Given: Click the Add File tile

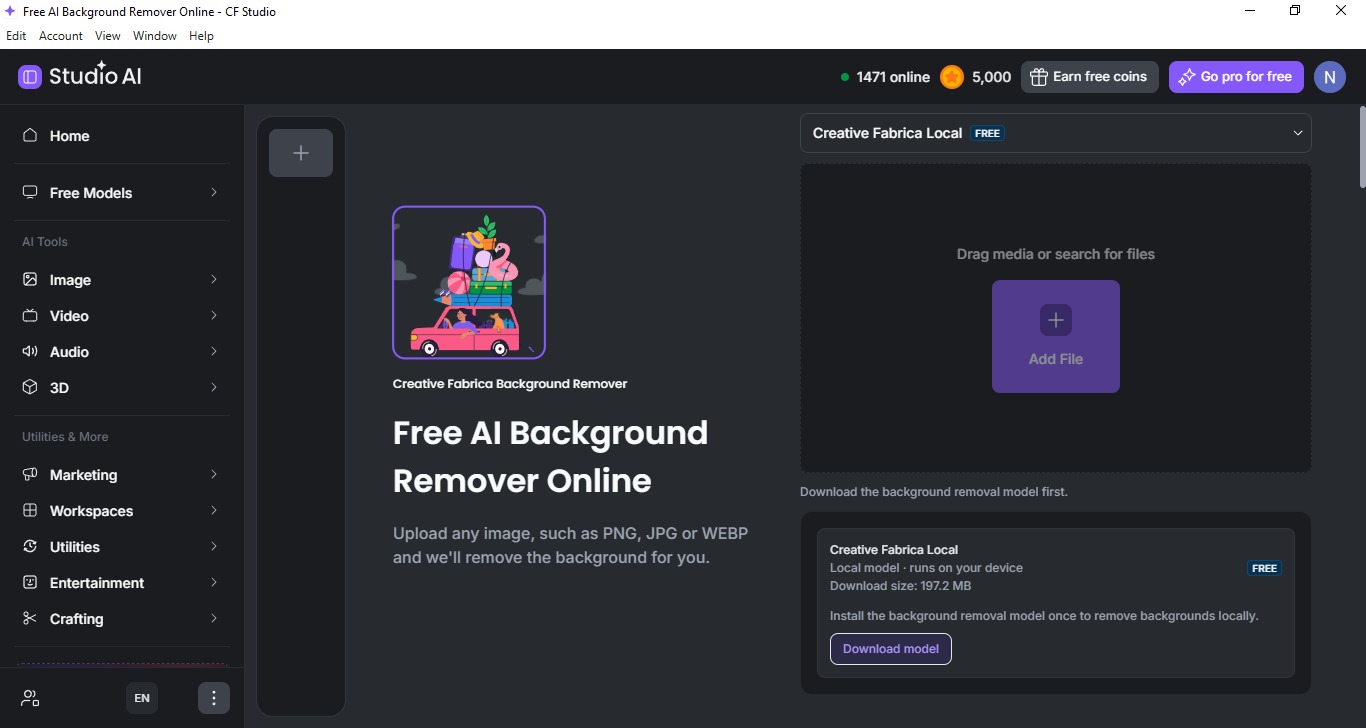Looking at the screenshot, I should coord(1056,336).
